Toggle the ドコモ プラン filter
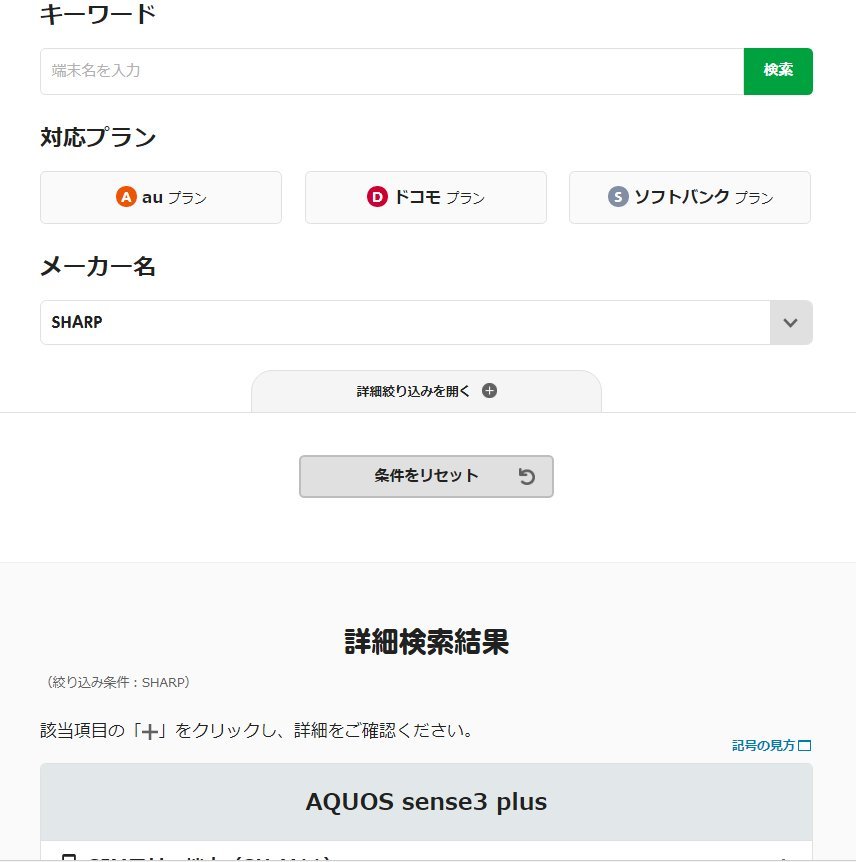The height and width of the screenshot is (862, 856). [x=426, y=197]
